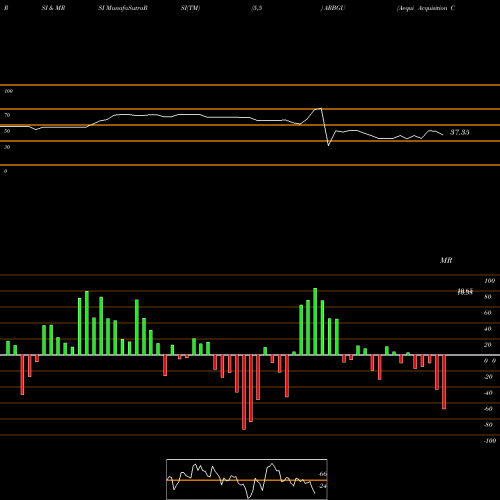Click the 100 label on RSI scale
500x500 pixels.
[8, 91]
